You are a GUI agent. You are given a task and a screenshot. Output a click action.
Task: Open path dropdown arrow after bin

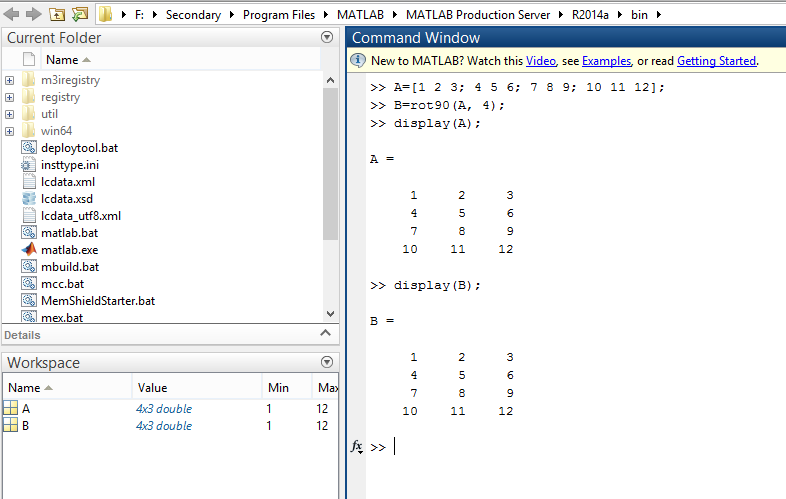click(659, 15)
